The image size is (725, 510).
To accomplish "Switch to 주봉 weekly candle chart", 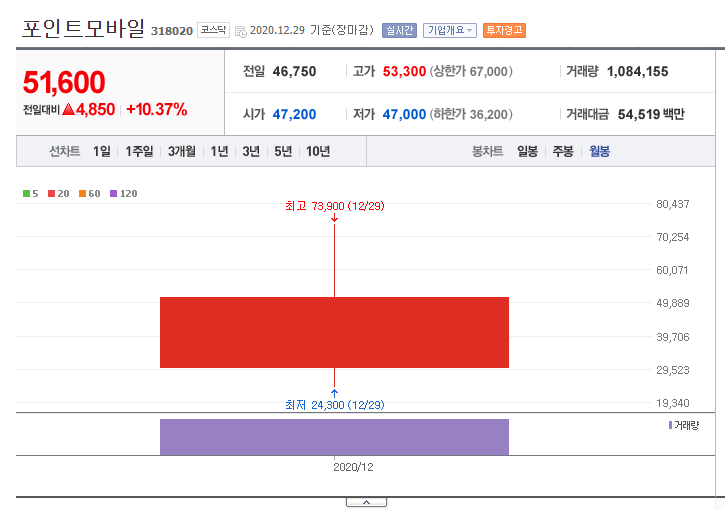I will (563, 151).
